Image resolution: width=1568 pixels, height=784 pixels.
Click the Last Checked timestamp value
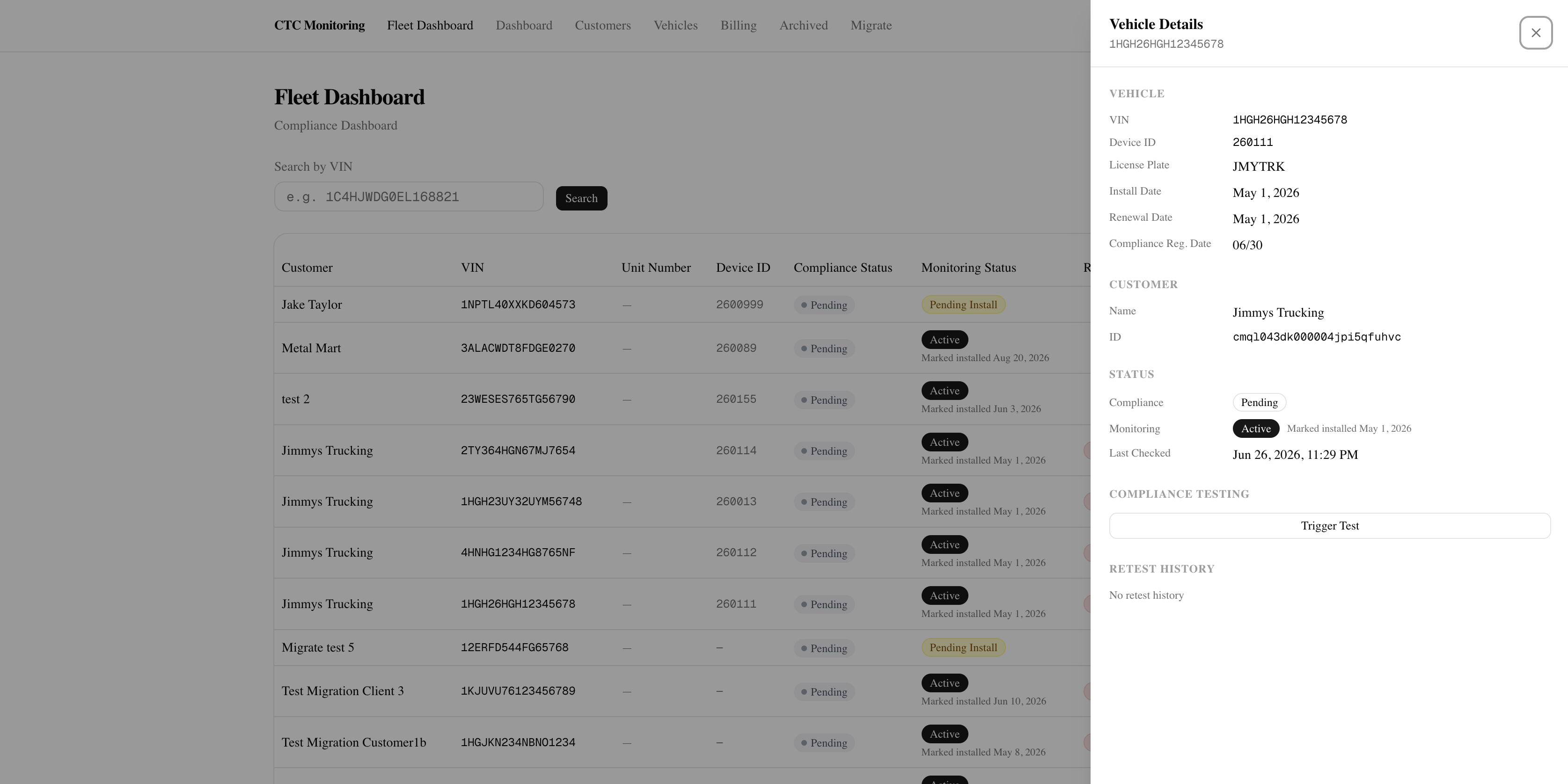pos(1295,455)
